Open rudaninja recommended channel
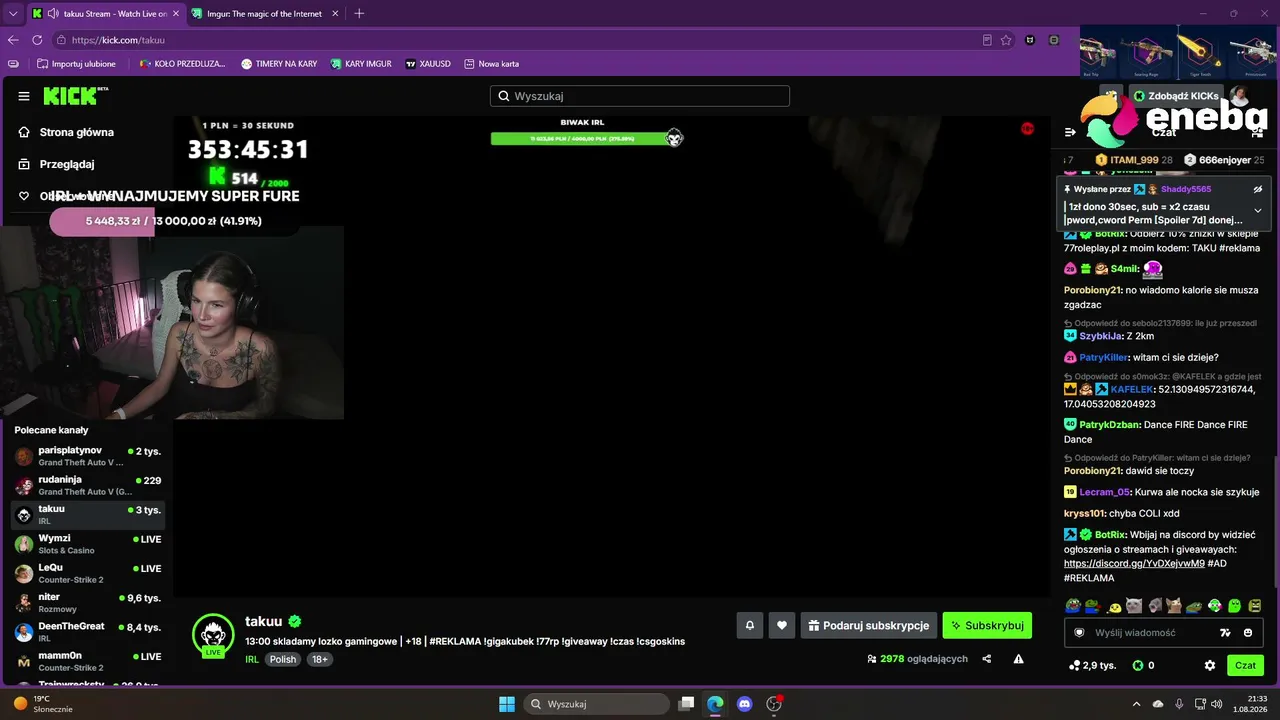 pos(88,486)
